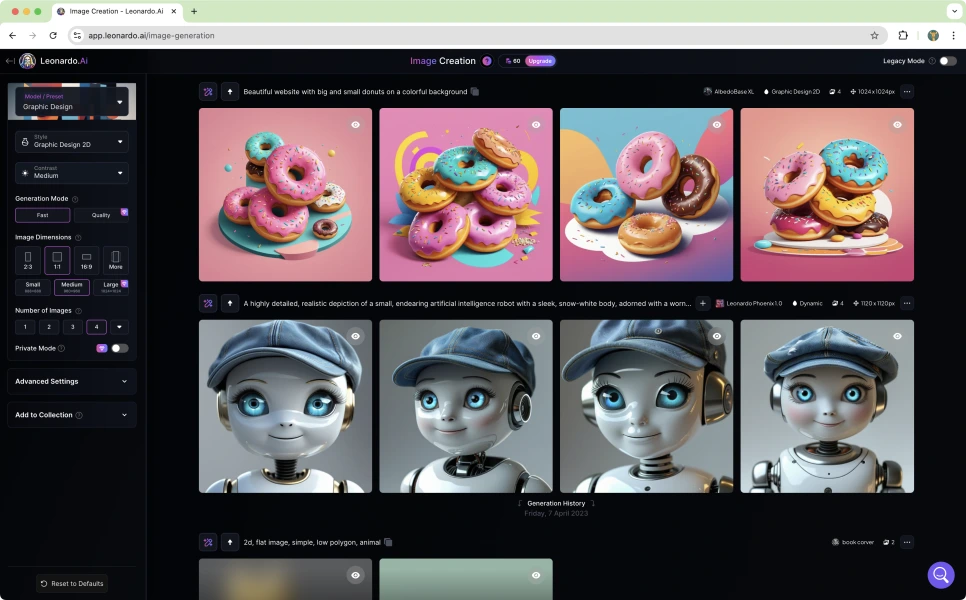Open the second donut image thumbnail
This screenshot has width=966, height=600.
466,195
